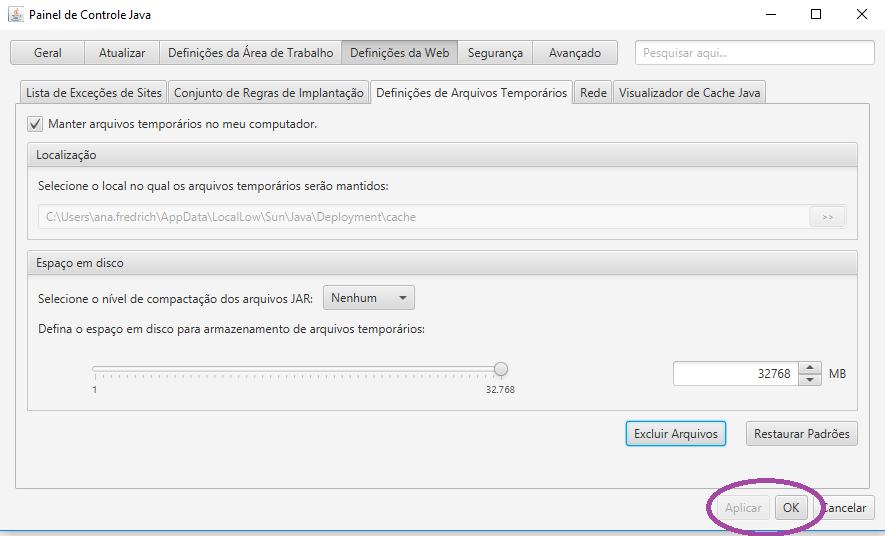Click the Aplicar button
885x536 pixels.
[x=743, y=508]
